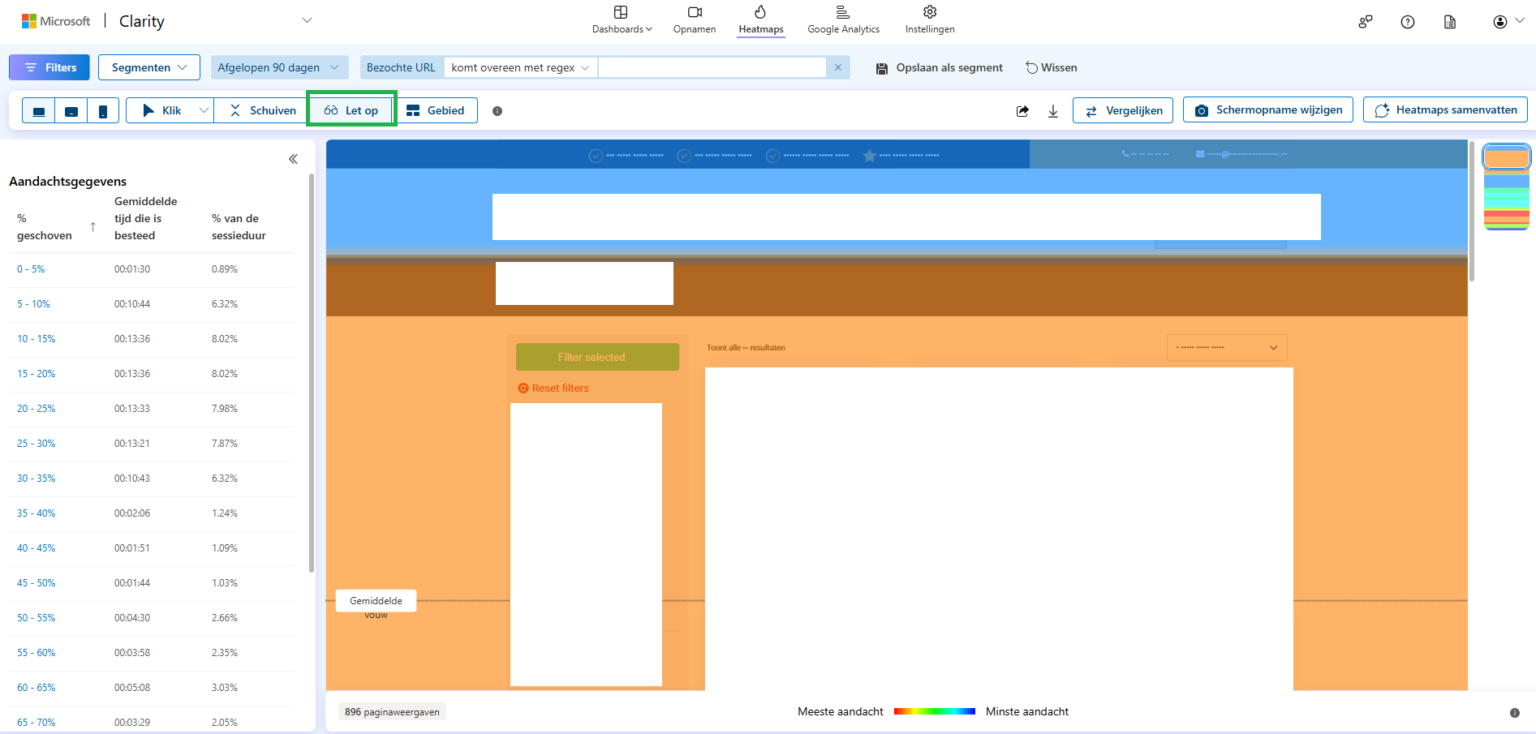Select the desktop device view icon
The height and width of the screenshot is (734, 1536).
[x=38, y=110]
